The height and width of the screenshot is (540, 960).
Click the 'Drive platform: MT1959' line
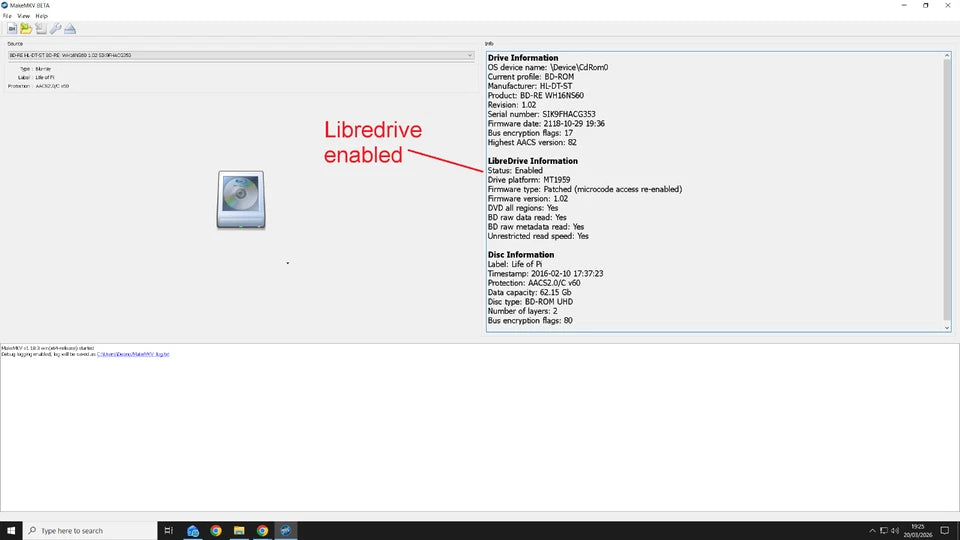(529, 180)
